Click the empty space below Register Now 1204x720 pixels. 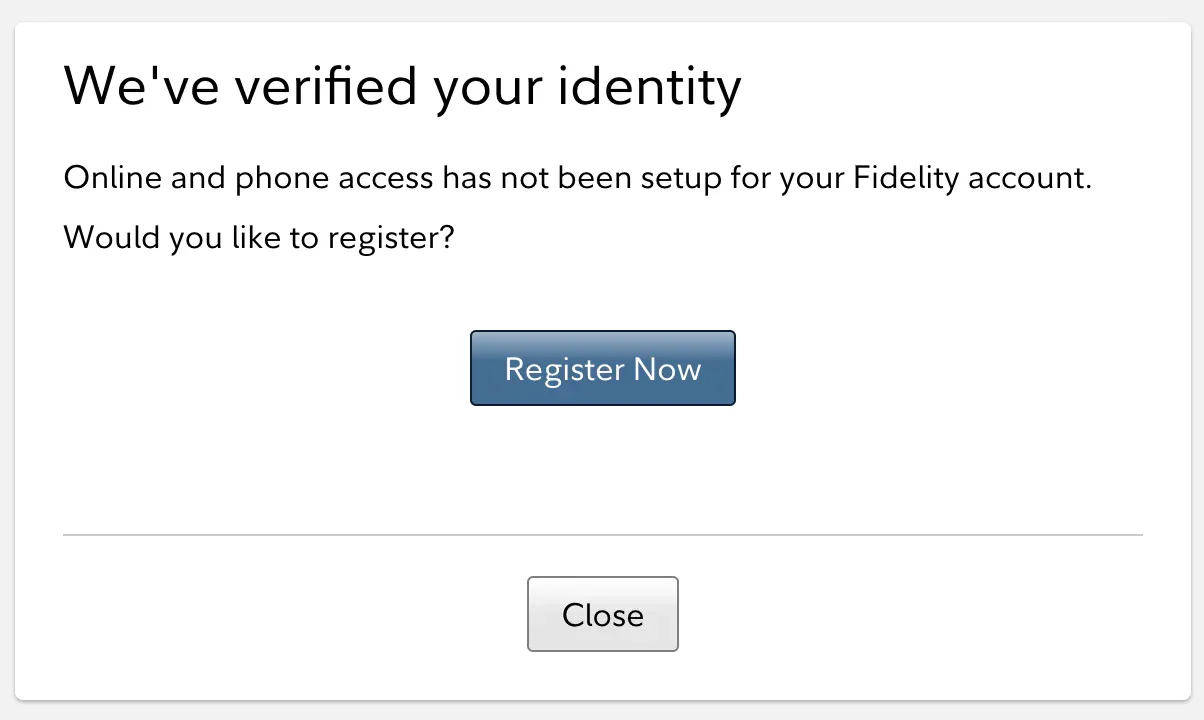click(x=602, y=470)
